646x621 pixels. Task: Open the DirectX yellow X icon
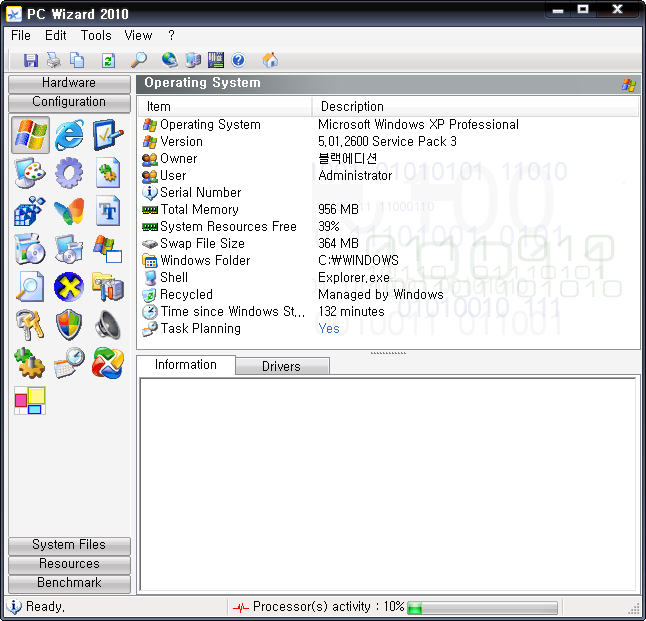(69, 287)
